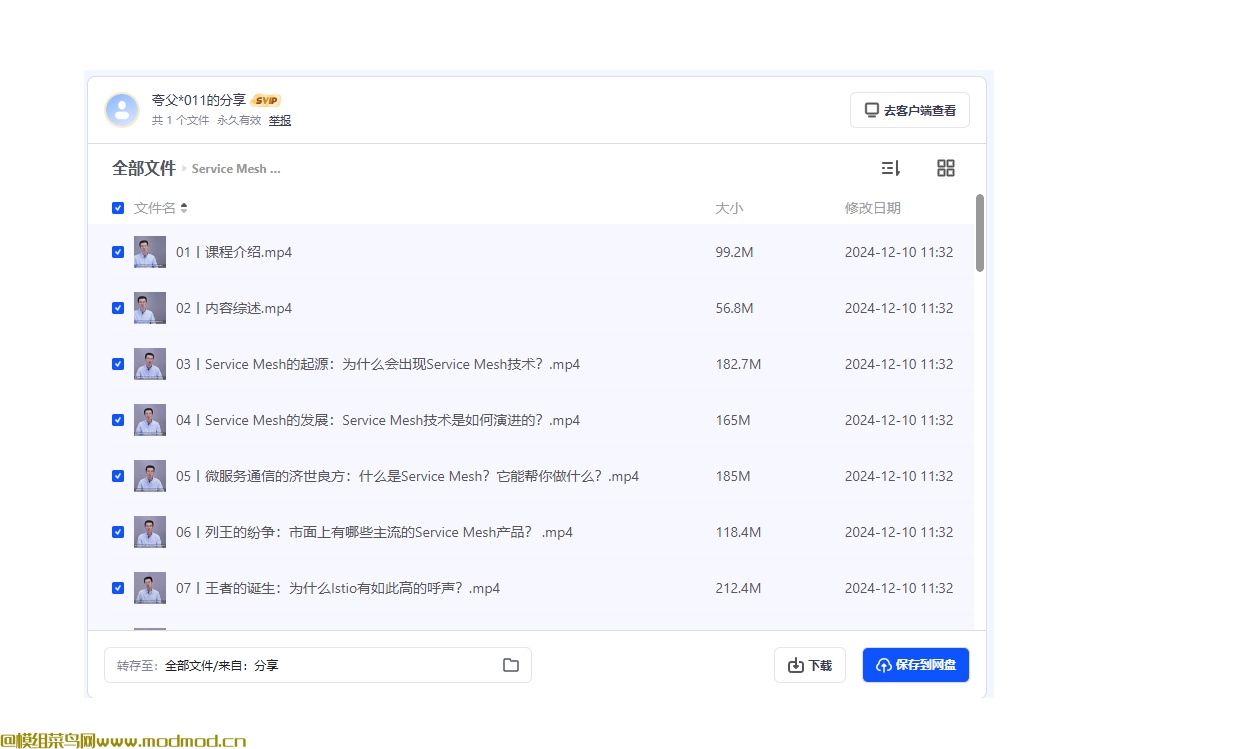This screenshot has height=749, width=1246.
Task: Open folder picker icon in save path
Action: [511, 665]
